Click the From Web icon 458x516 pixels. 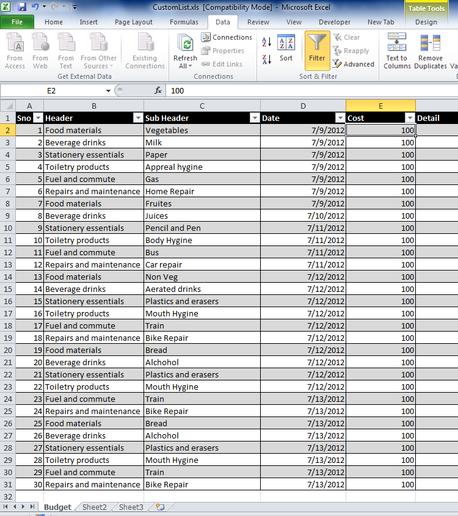click(x=40, y=51)
